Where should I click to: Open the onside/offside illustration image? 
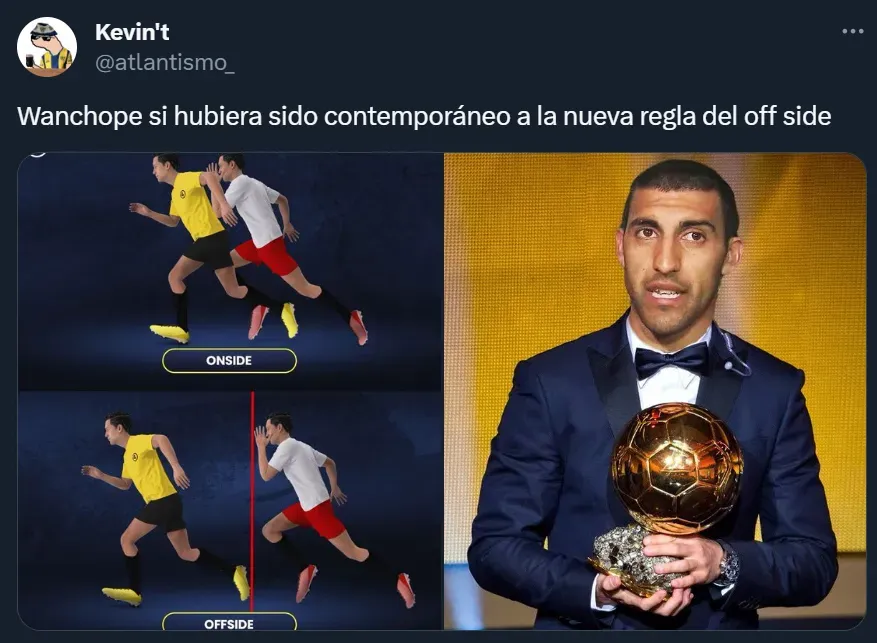230,391
